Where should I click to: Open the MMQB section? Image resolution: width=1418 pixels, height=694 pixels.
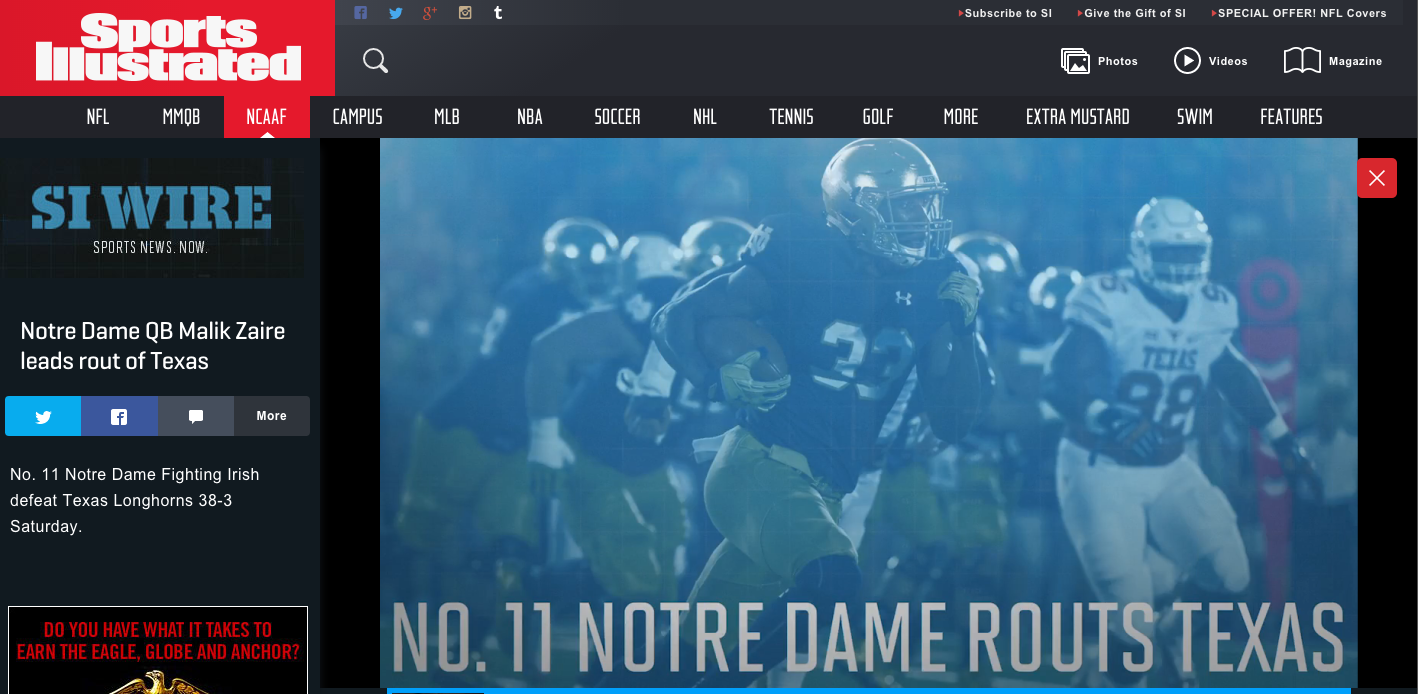[181, 117]
